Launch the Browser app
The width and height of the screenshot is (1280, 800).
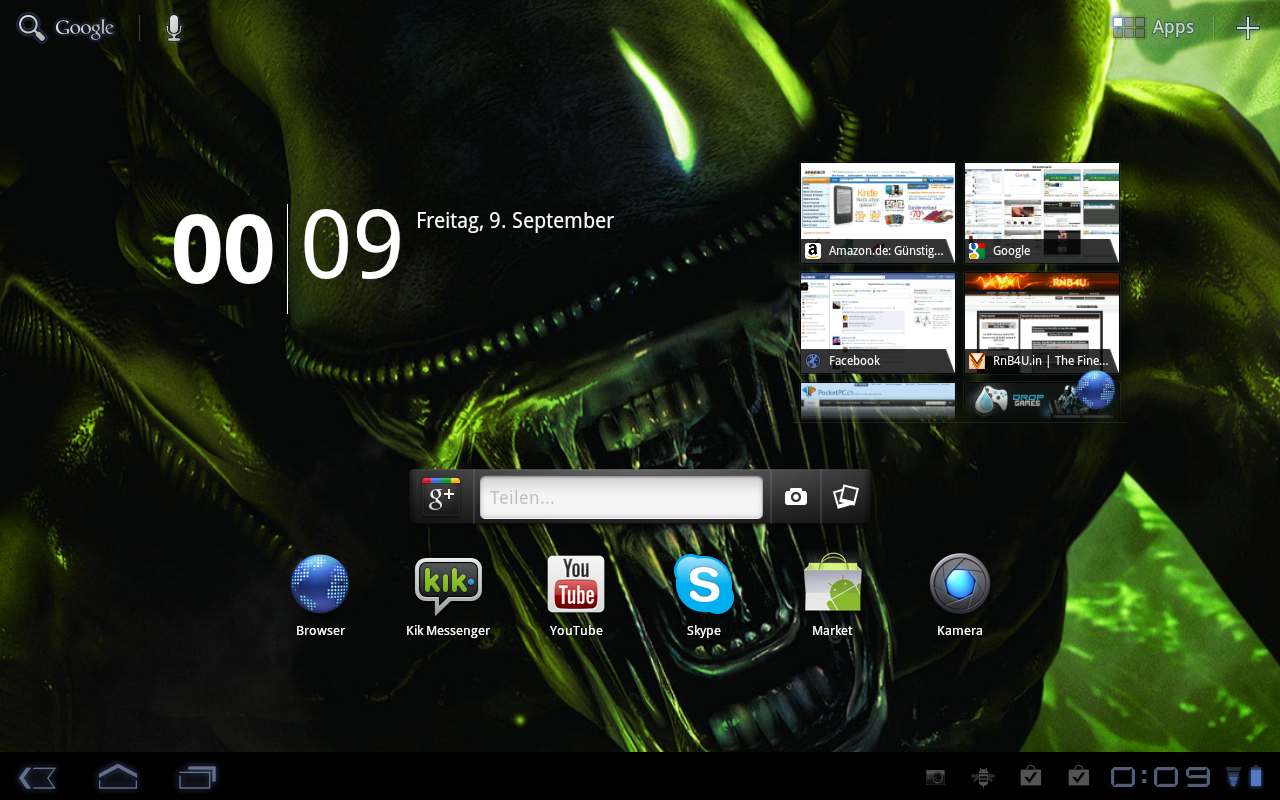tap(320, 596)
